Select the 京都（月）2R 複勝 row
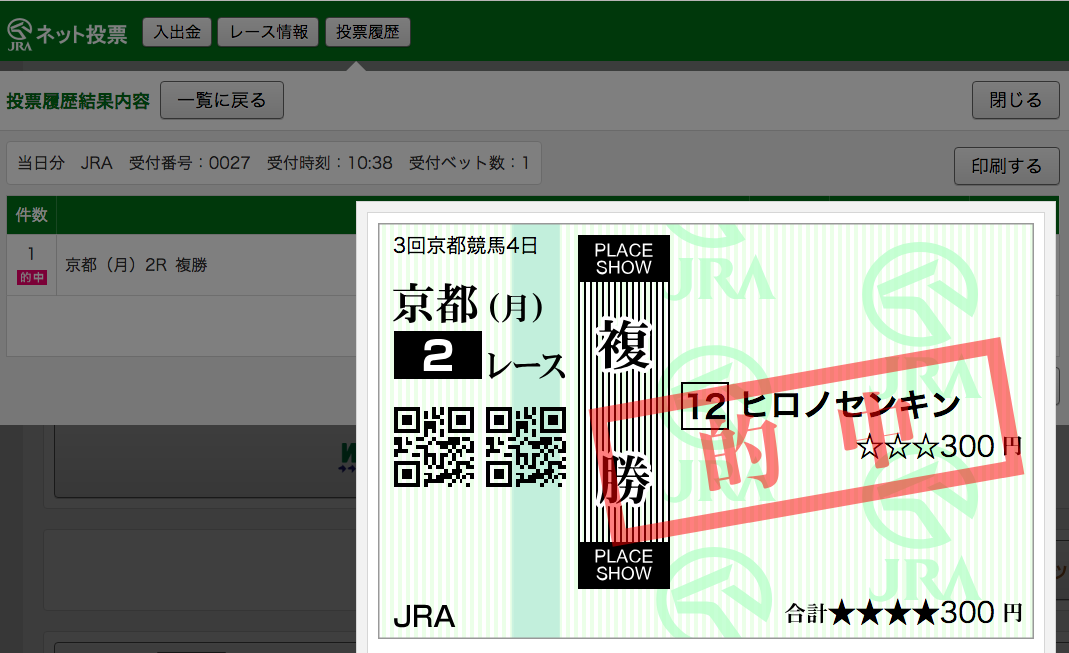Viewport: 1069px width, 653px height. [136, 264]
